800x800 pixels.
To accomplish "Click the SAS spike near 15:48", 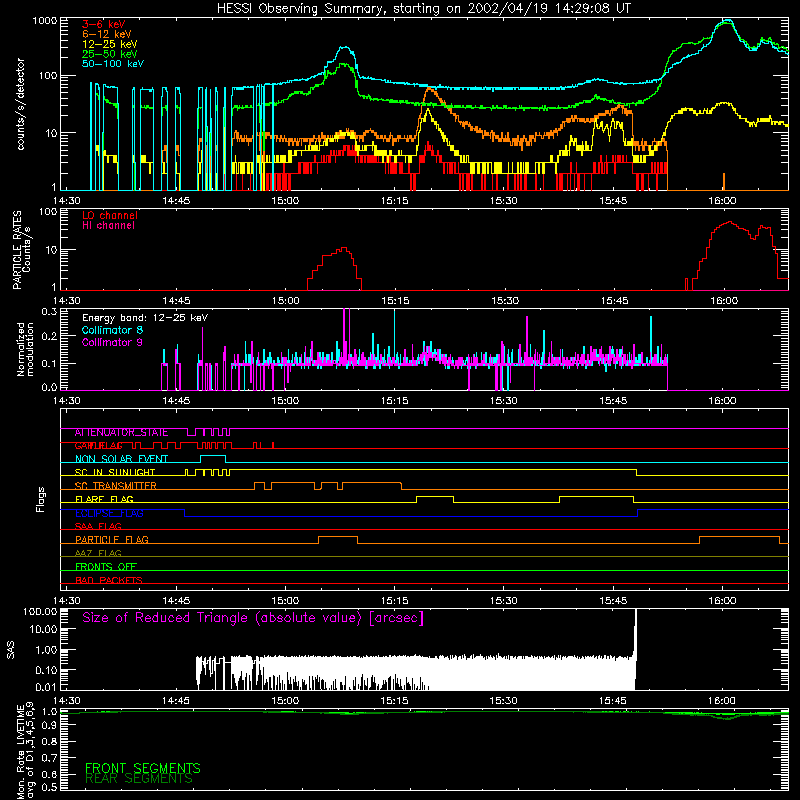I will click(636, 648).
